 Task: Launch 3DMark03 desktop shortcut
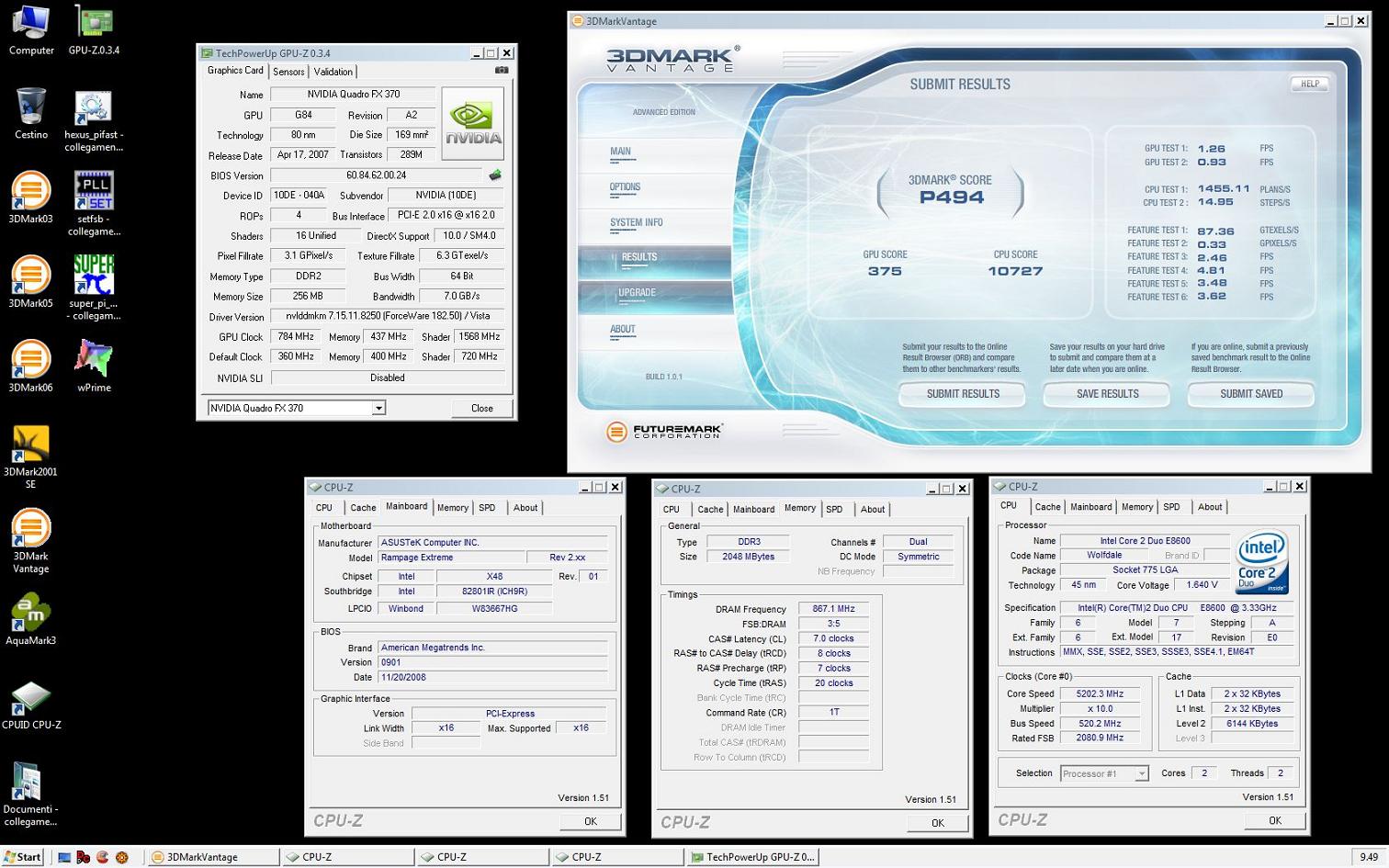(x=30, y=197)
